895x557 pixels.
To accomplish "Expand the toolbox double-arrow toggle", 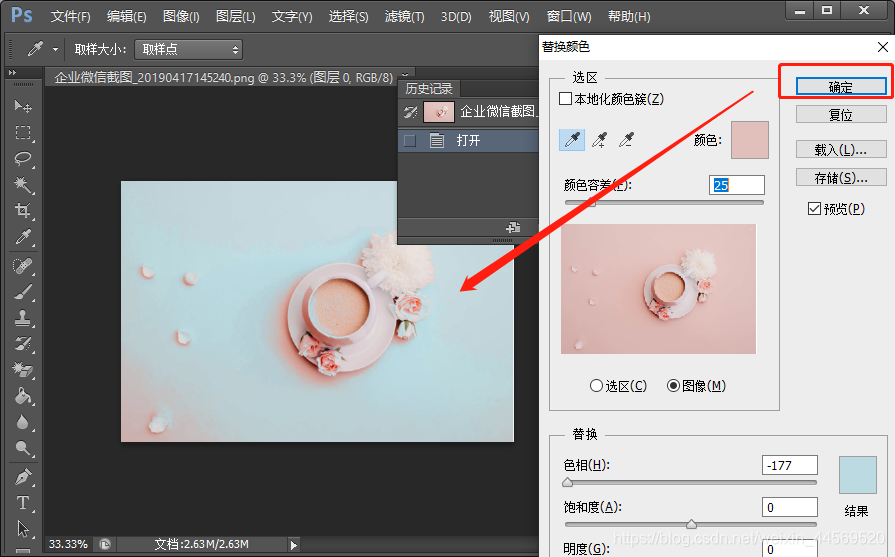I will click(12, 72).
